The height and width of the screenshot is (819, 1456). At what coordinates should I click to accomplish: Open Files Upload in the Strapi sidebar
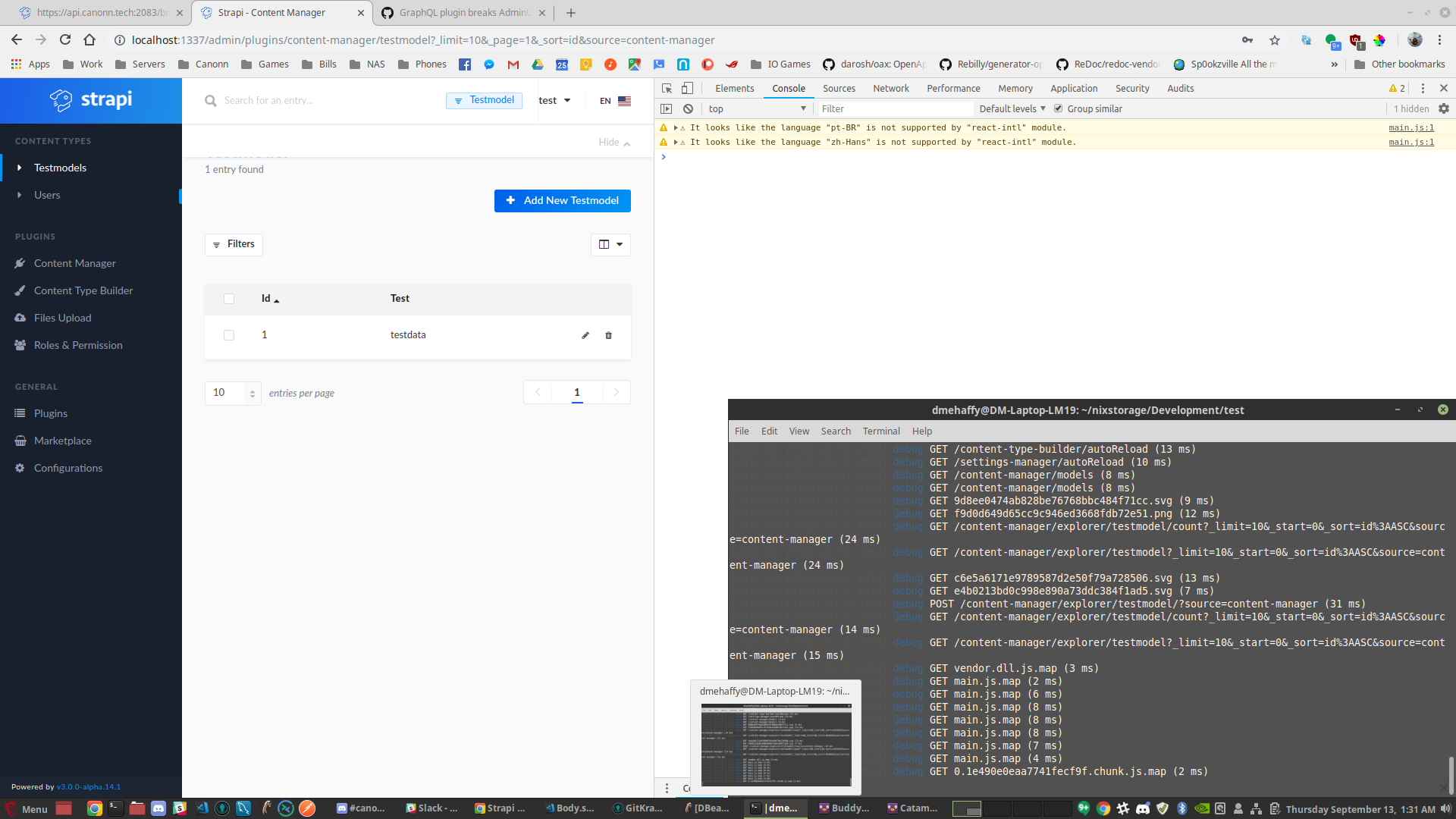tap(61, 317)
